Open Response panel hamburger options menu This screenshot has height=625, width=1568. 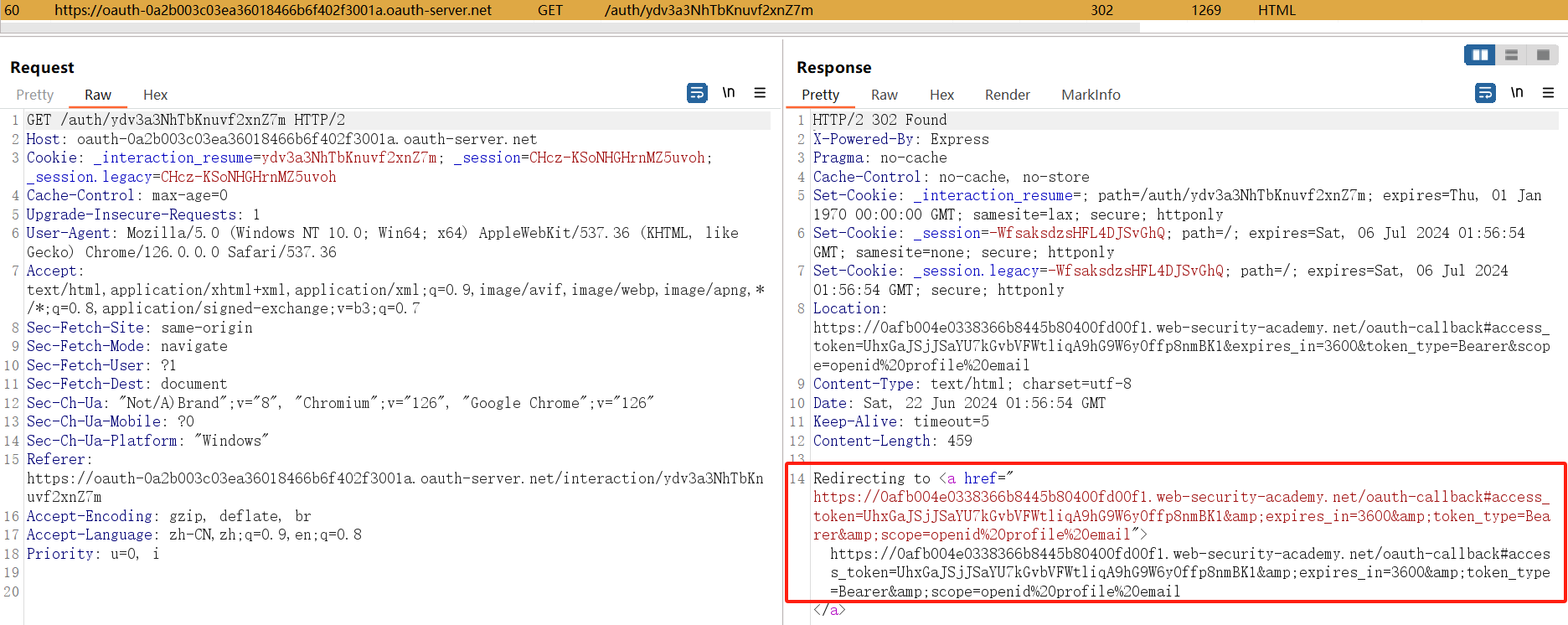click(x=1548, y=93)
